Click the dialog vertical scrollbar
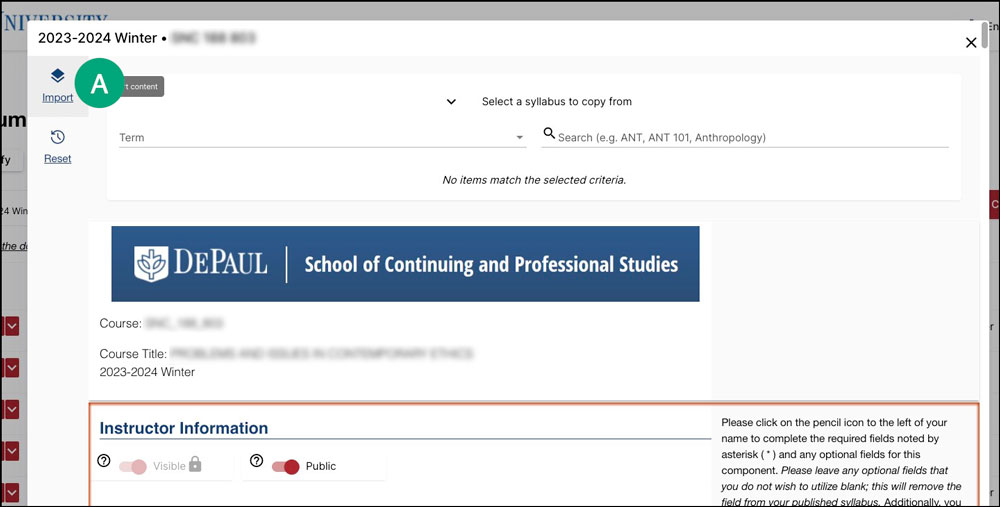 [985, 35]
